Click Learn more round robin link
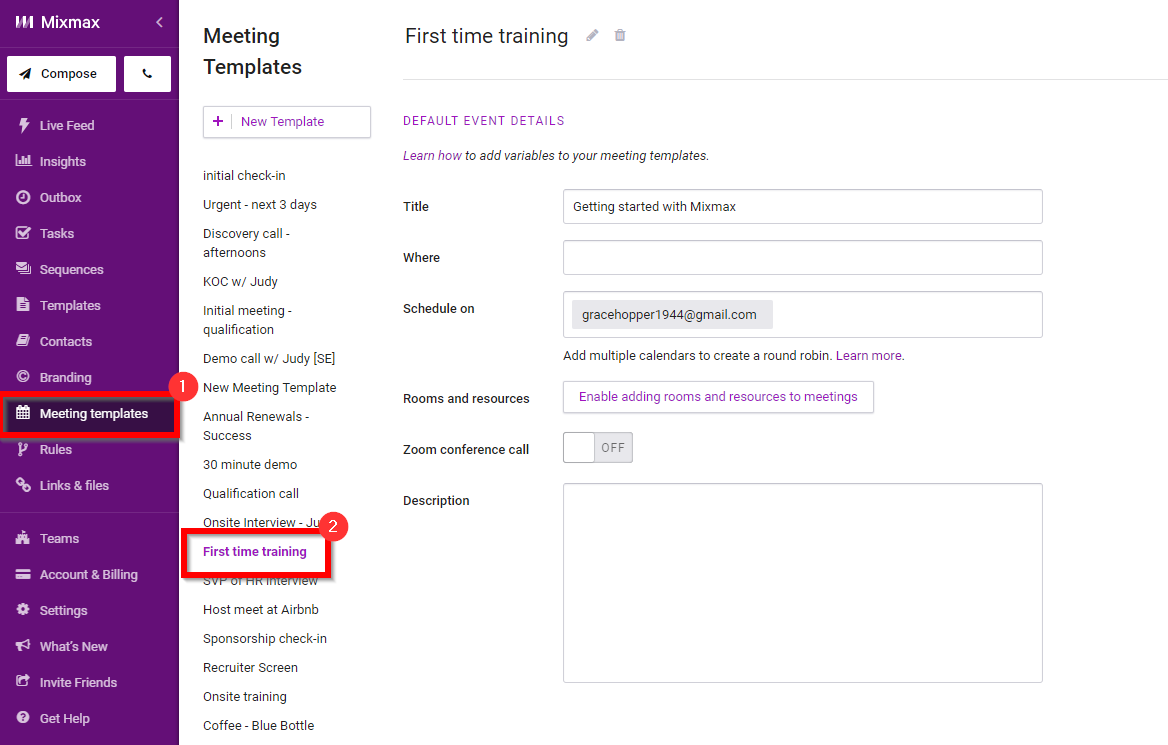The image size is (1168, 745). point(869,355)
